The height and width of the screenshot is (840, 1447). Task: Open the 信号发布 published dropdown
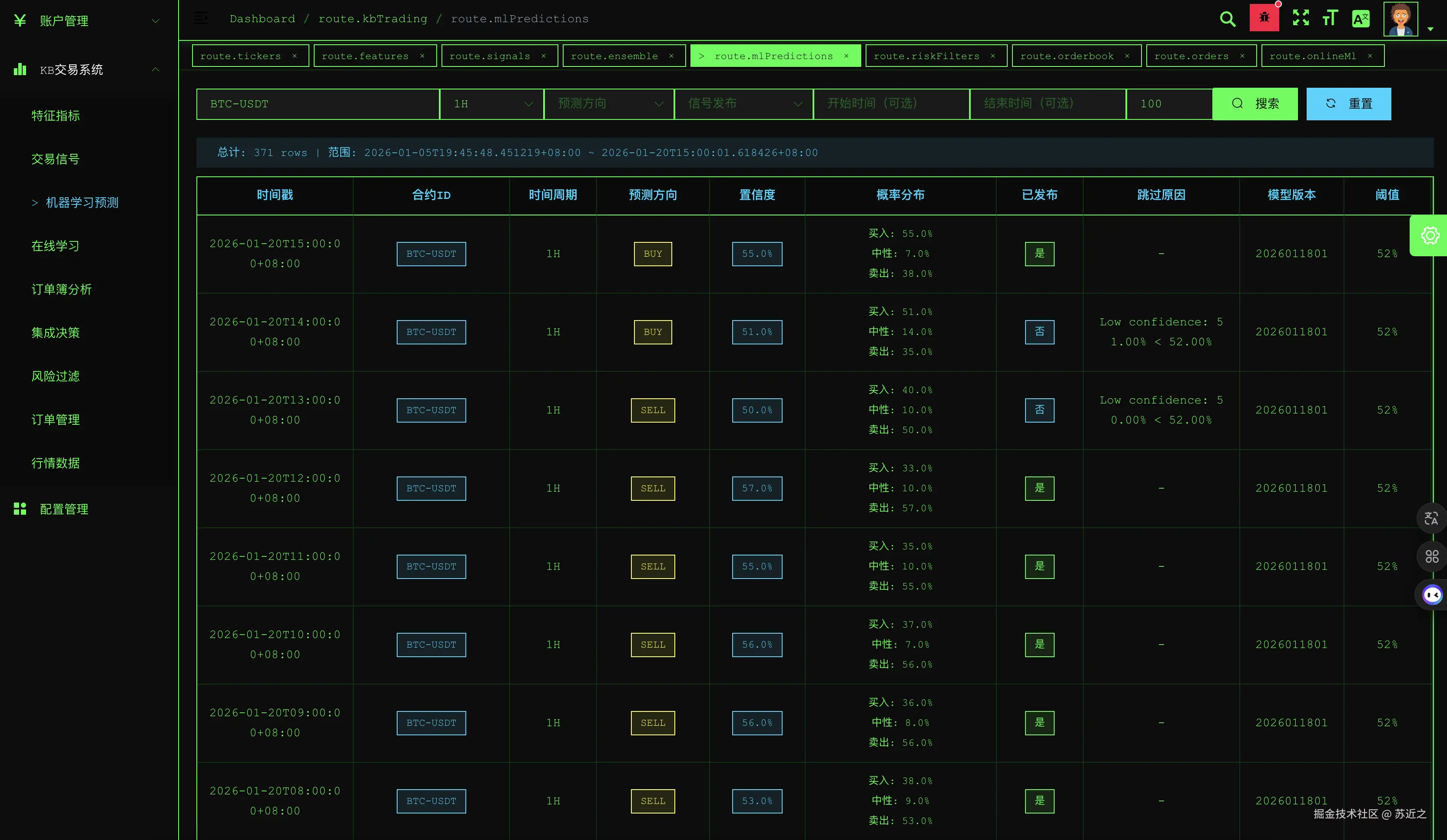pos(743,104)
